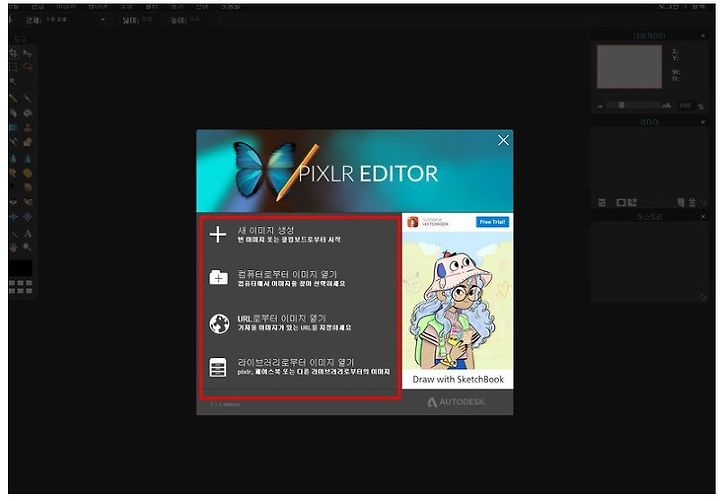Click the zoom out icon in Navigator
Image resolution: width=720 pixels, height=501 pixels.
point(600,106)
